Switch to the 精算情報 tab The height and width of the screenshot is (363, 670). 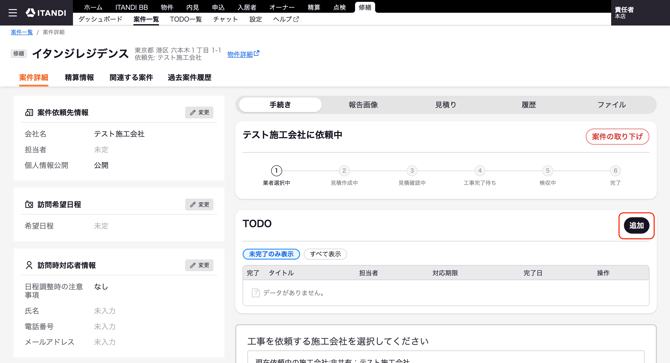pyautogui.click(x=79, y=77)
